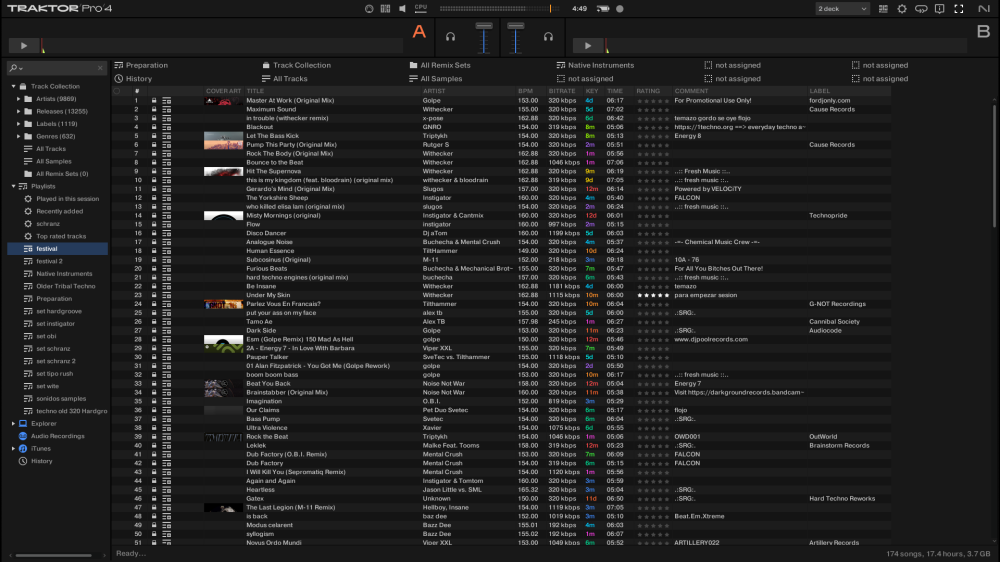Open the All Remix Sets favorite
This screenshot has width=1000, height=562.
440,65
